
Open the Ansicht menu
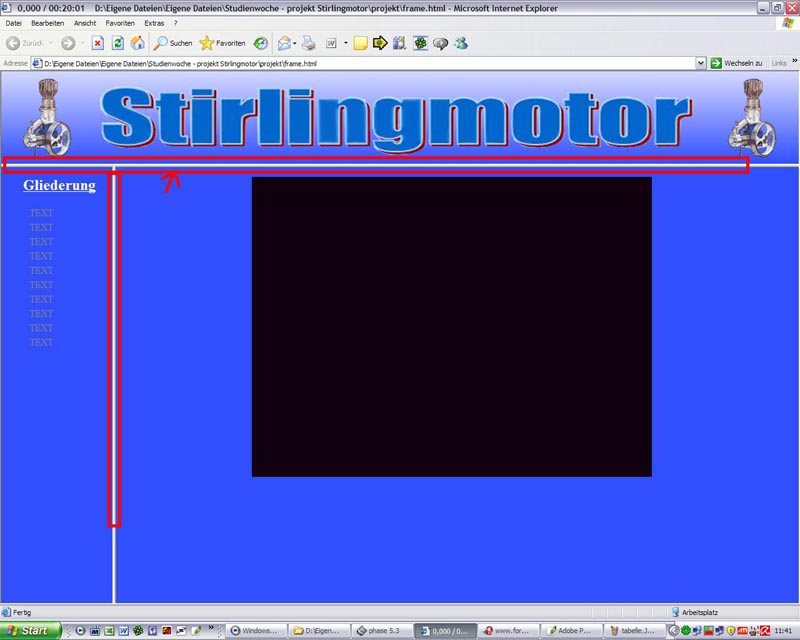[85, 22]
